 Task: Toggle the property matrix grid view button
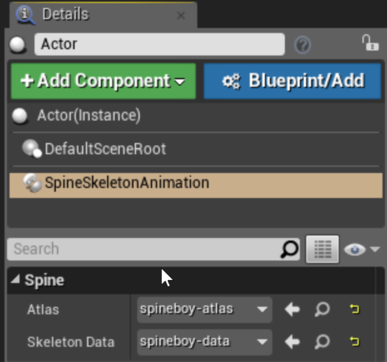322,249
